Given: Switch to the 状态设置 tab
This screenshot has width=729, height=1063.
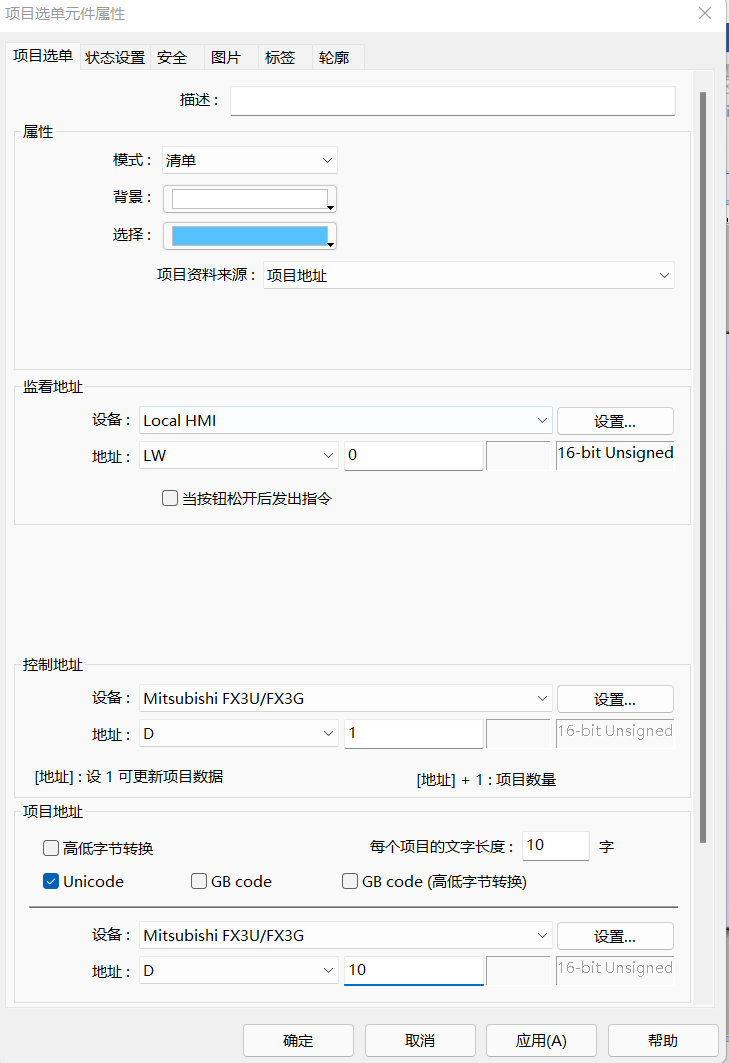Looking at the screenshot, I should pyautogui.click(x=115, y=58).
